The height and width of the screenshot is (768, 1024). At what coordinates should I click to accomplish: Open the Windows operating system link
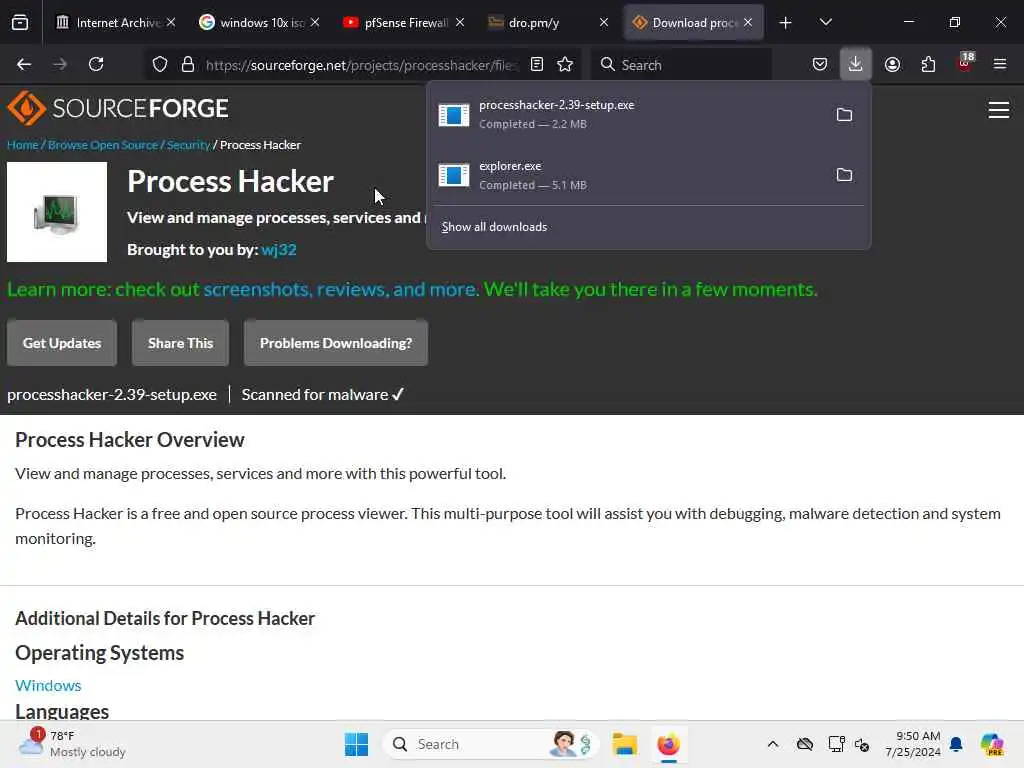(48, 685)
